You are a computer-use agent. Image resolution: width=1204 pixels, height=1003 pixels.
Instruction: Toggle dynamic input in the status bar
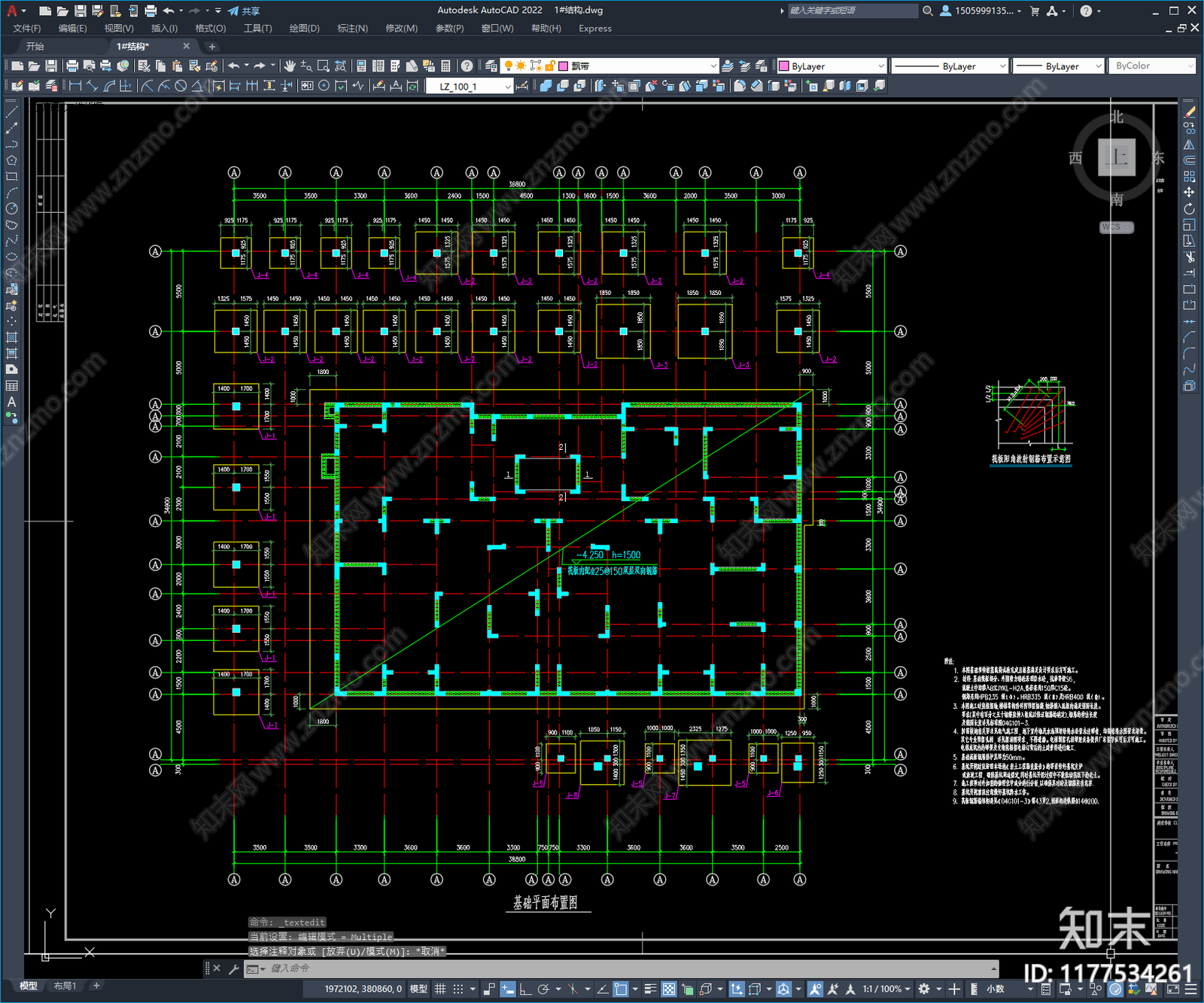tap(508, 989)
